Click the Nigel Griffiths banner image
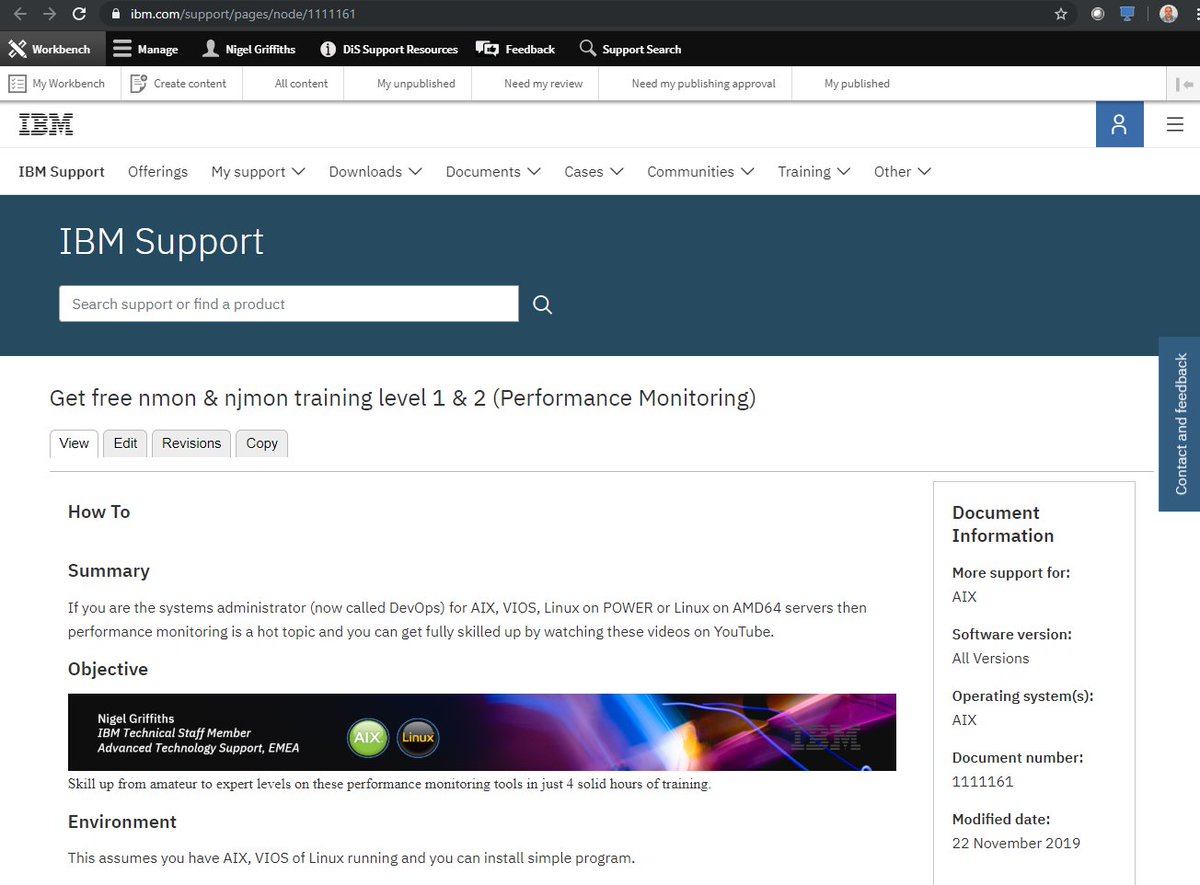Screen dimensions: 1200x885 click(482, 732)
